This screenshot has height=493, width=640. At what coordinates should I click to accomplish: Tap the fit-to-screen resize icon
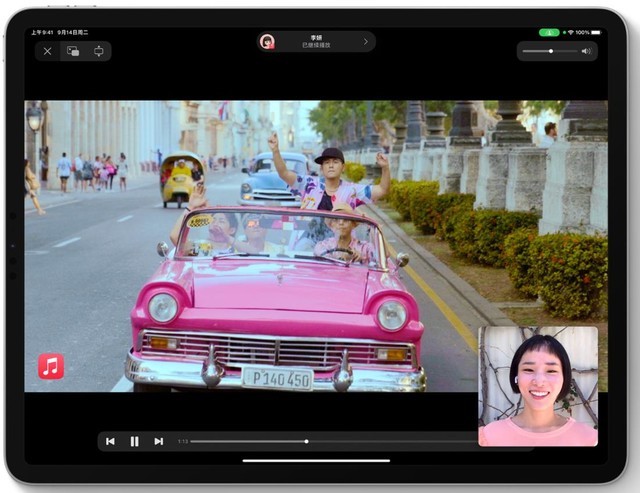(x=98, y=51)
